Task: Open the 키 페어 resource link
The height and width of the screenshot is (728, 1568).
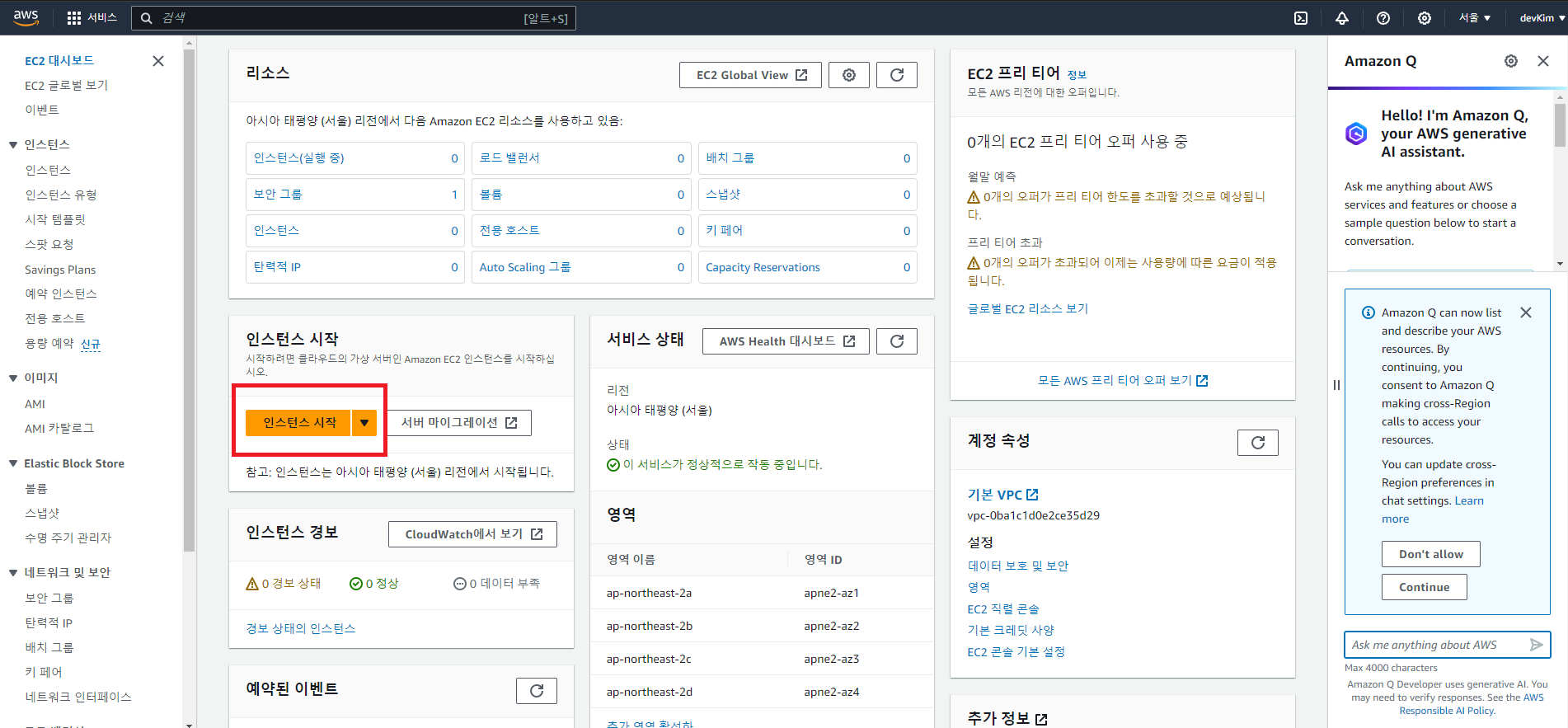Action: click(x=724, y=231)
